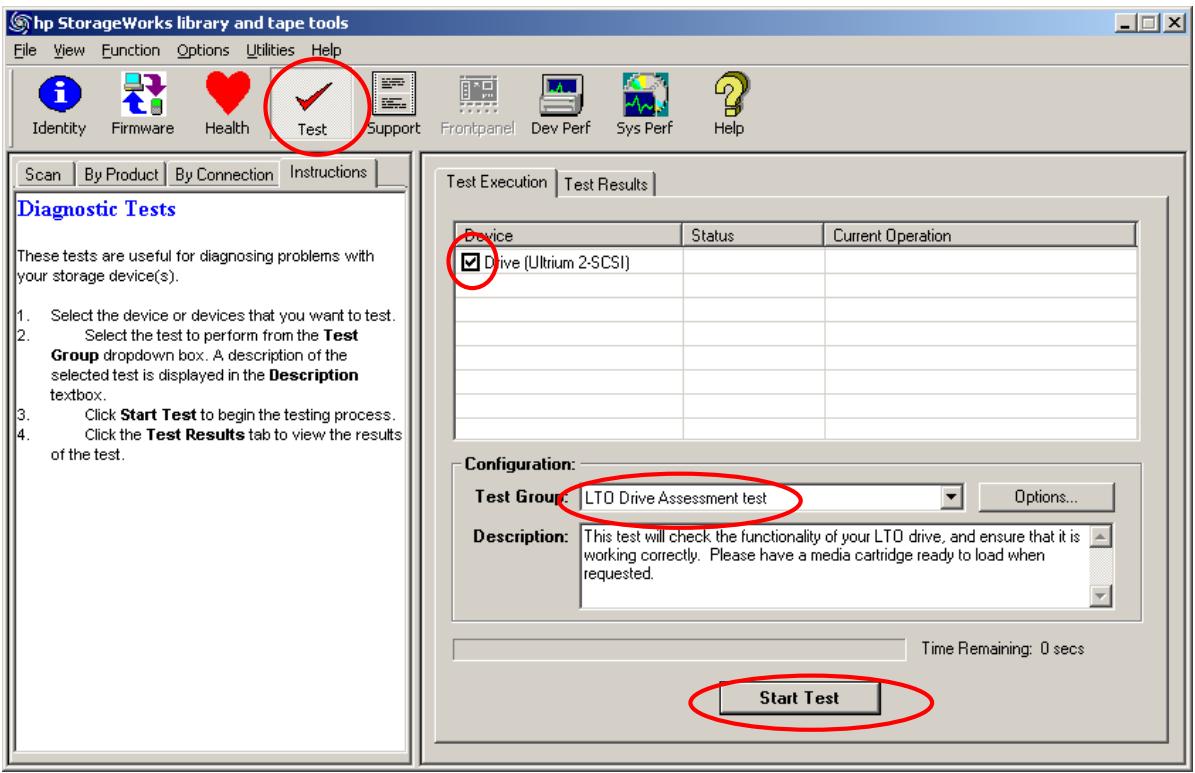Open the Identity toolbar icon
This screenshot has height=773, width=1195.
59,105
